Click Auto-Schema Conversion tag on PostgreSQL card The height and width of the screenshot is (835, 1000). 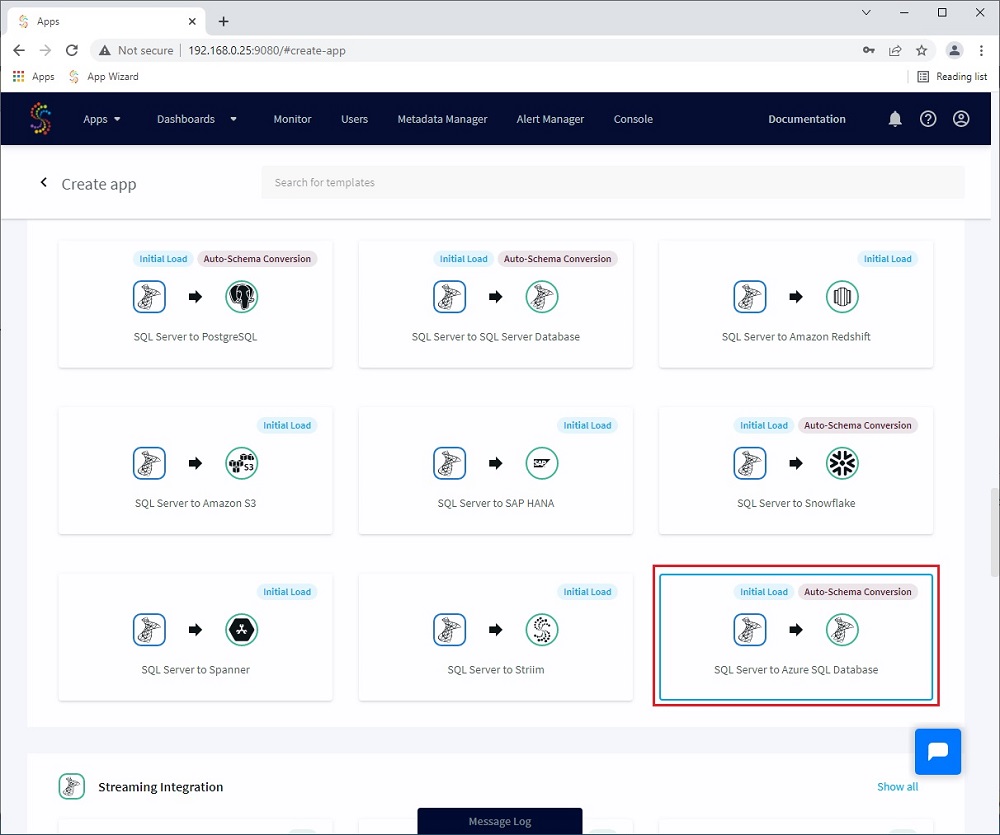point(257,259)
